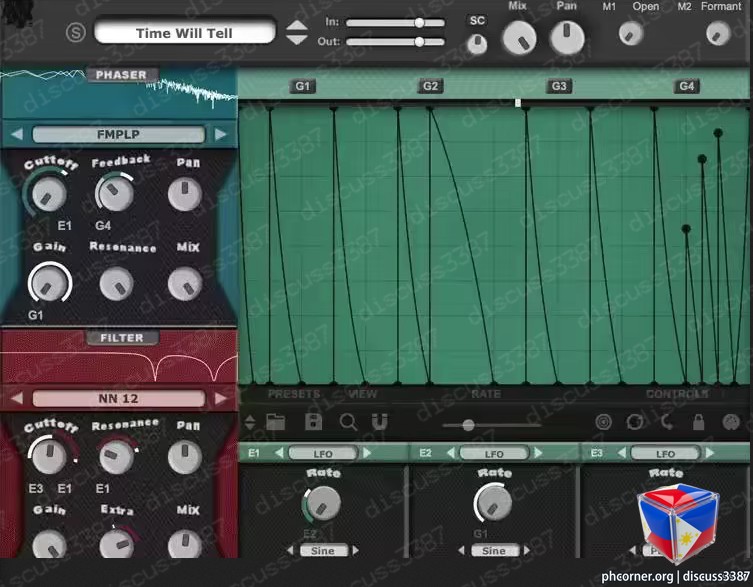Switch Filter type right of NN 12
Viewport: 753px width, 587px height.
[x=220, y=398]
